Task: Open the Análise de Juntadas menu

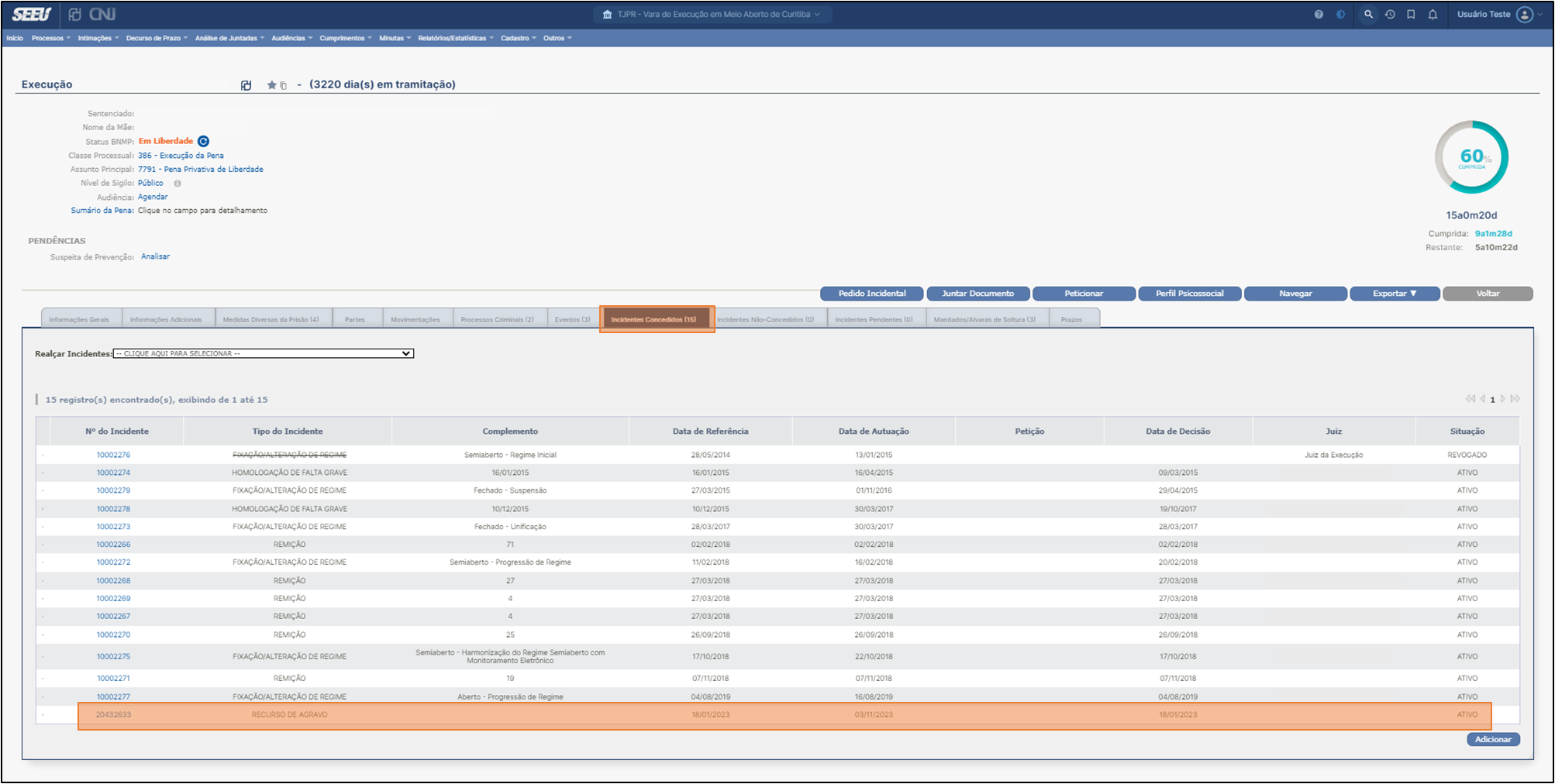Action: [229, 38]
